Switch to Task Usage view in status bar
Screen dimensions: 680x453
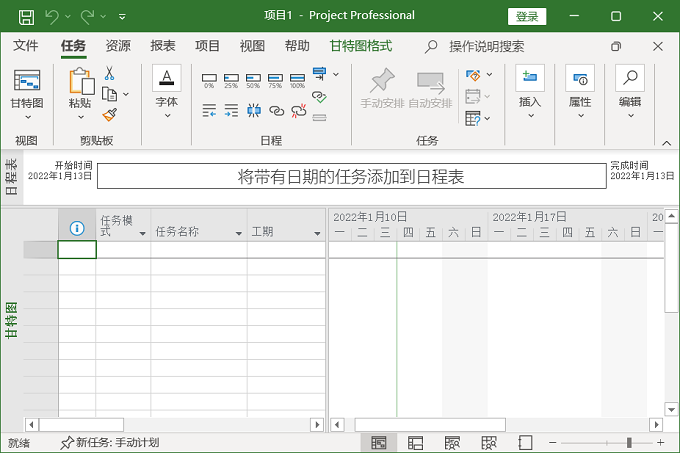coord(415,443)
